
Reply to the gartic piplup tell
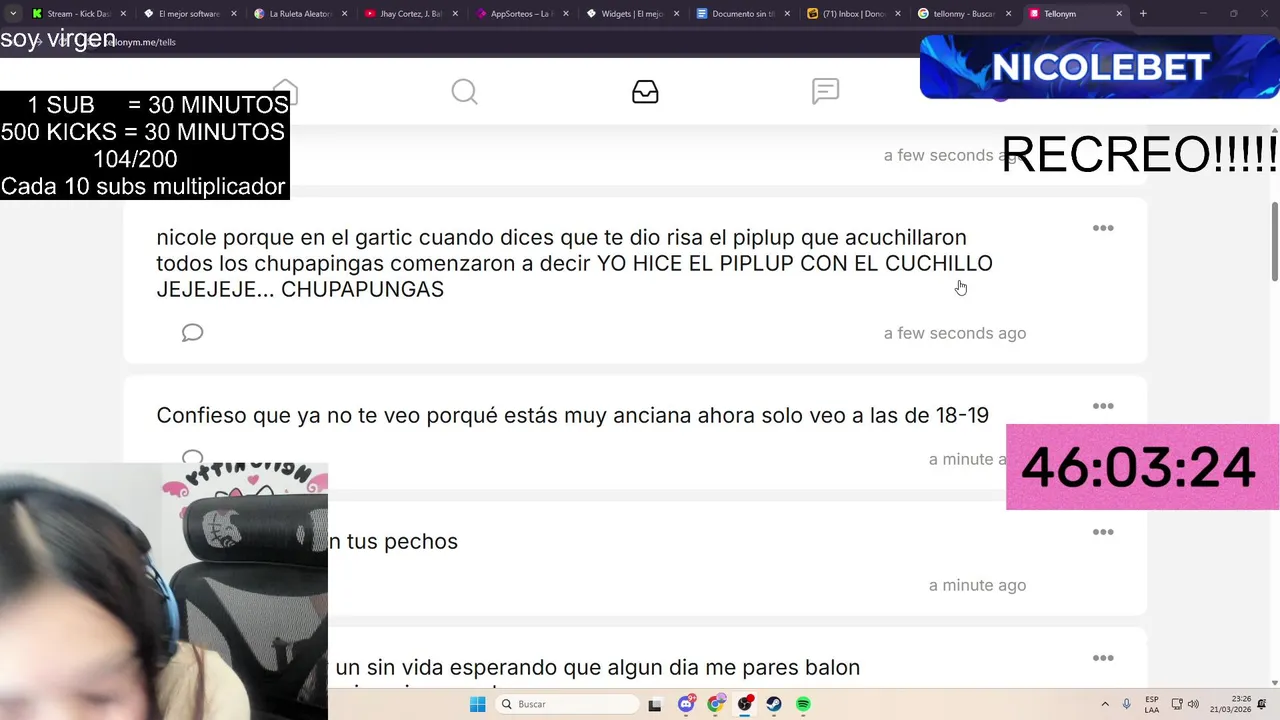(193, 333)
